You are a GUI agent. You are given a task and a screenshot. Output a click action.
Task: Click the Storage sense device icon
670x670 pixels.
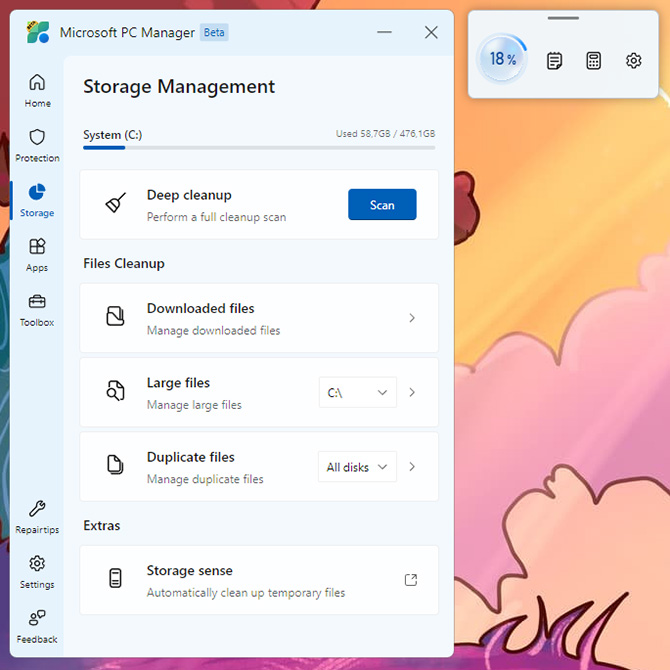(115, 578)
